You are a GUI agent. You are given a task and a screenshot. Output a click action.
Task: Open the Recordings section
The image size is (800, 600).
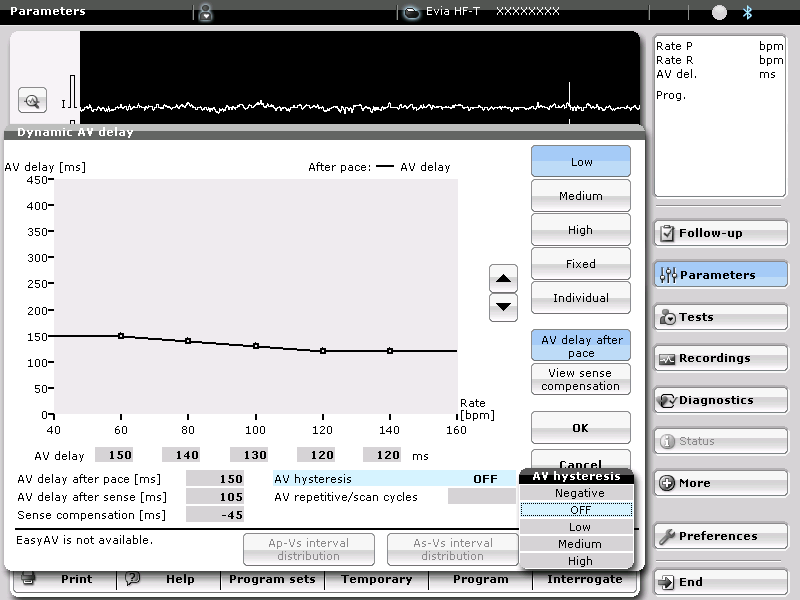click(x=720, y=358)
